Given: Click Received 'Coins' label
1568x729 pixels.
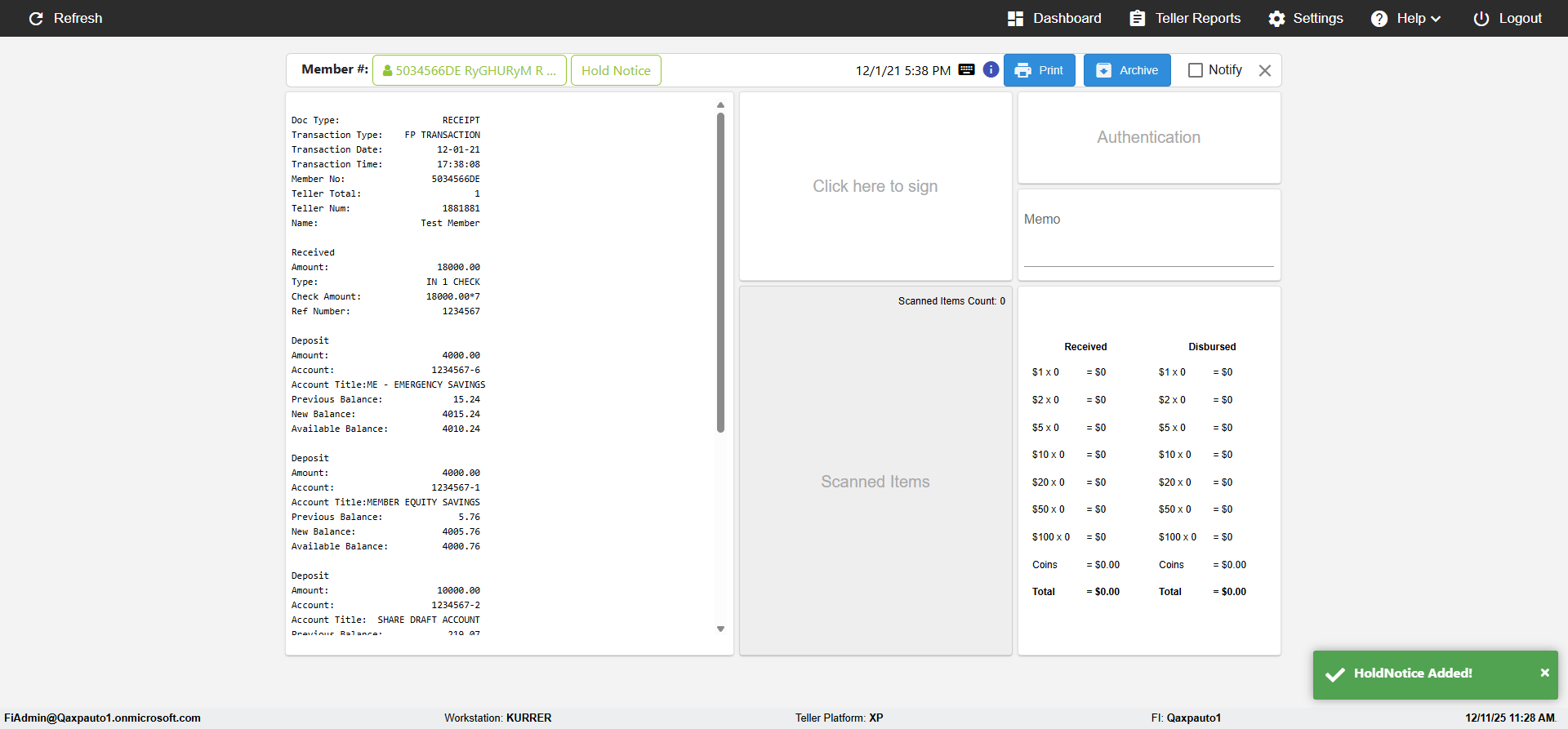Looking at the screenshot, I should [1045, 565].
